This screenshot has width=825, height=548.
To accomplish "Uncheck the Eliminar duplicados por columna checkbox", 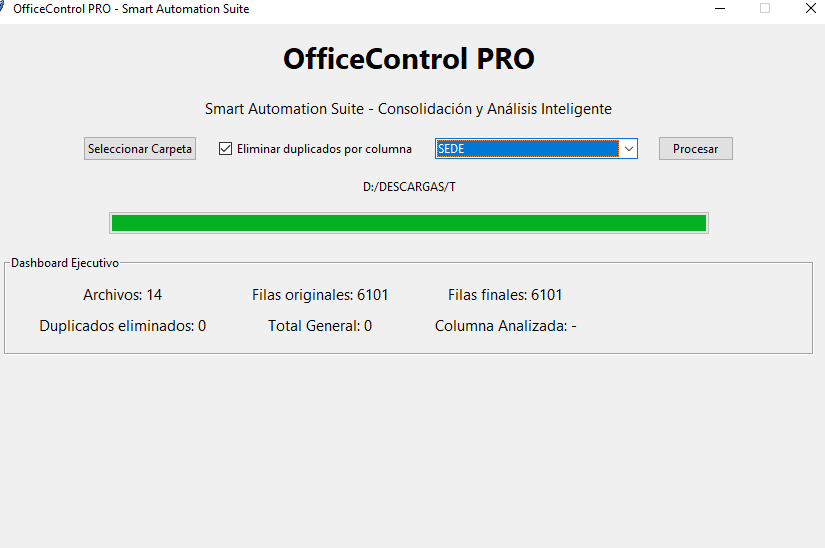I will (226, 149).
